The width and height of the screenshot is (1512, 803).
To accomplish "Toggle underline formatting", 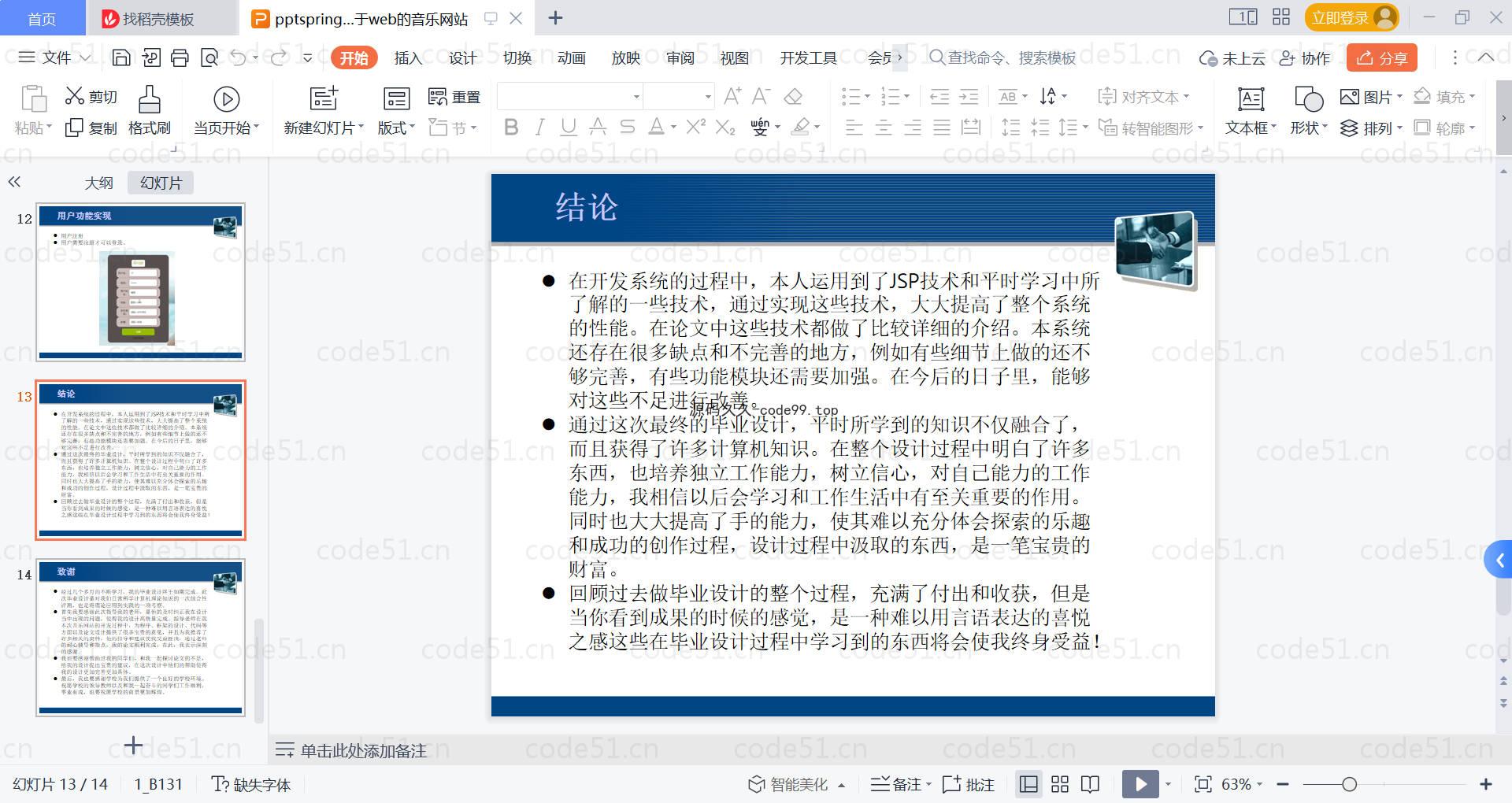I will 569,127.
